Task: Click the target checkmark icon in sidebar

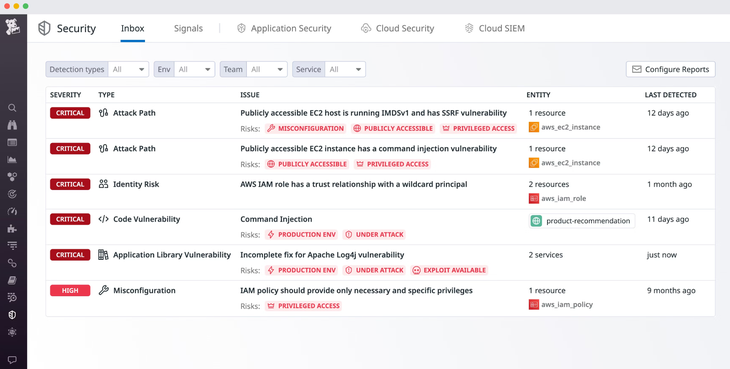Action: [x=13, y=194]
